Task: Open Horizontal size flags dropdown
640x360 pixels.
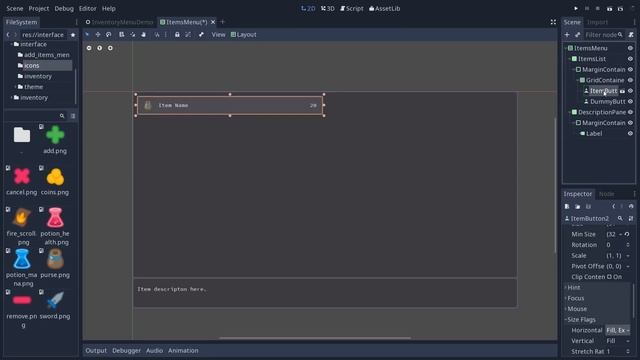Action: click(x=618, y=330)
